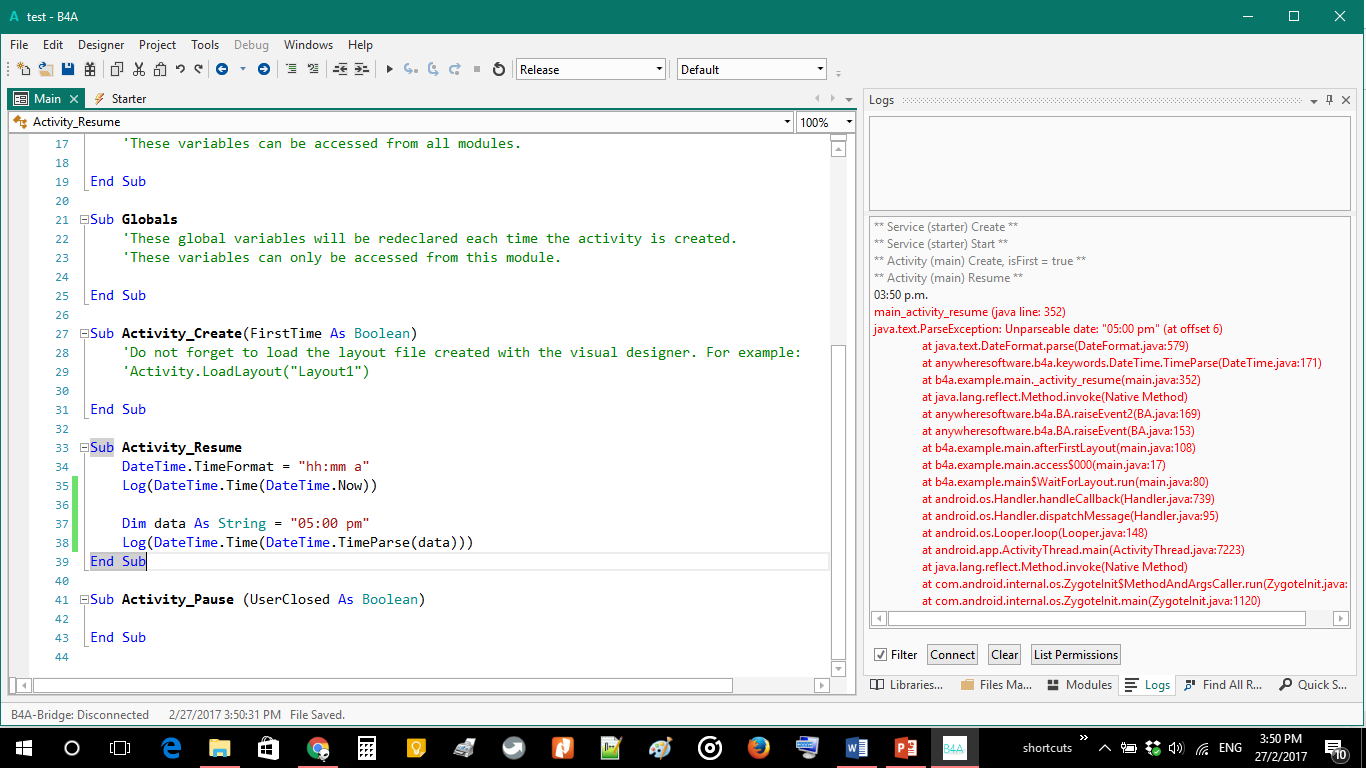The image size is (1366, 768).
Task: Toggle the Filter checkbox in Logs
Action: tap(880, 655)
